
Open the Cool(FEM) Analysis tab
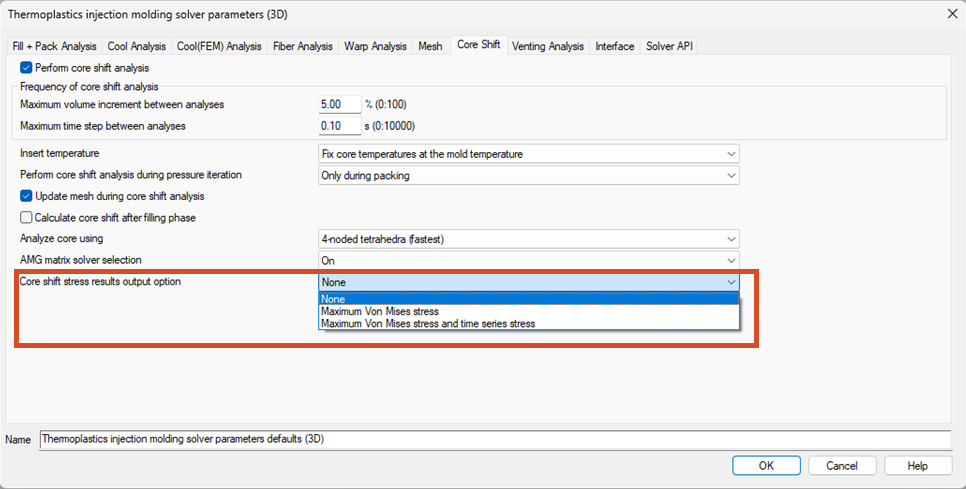pyautogui.click(x=219, y=46)
